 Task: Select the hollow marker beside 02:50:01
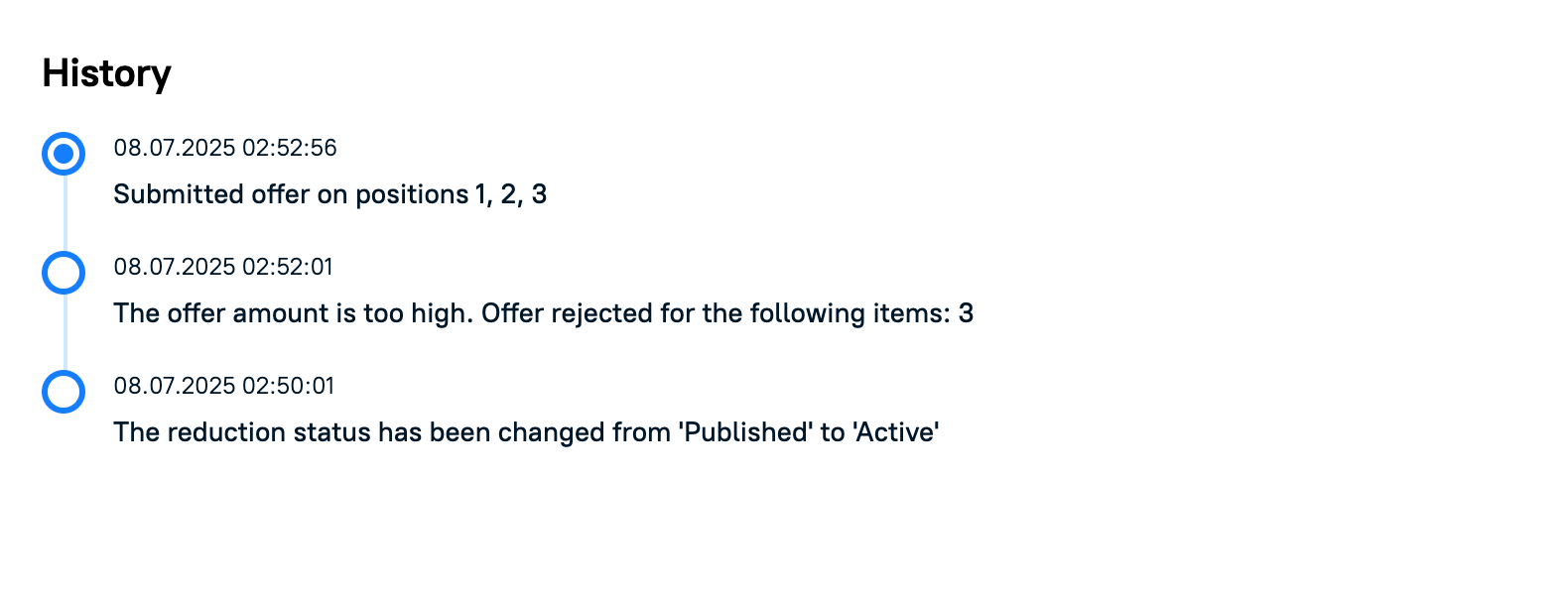[64, 392]
